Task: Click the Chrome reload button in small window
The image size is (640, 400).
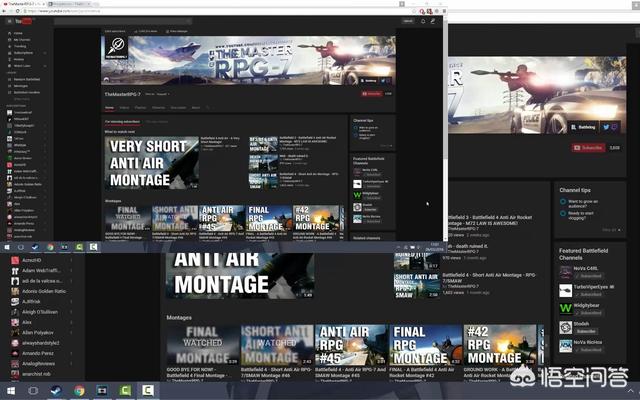Action: point(18,11)
